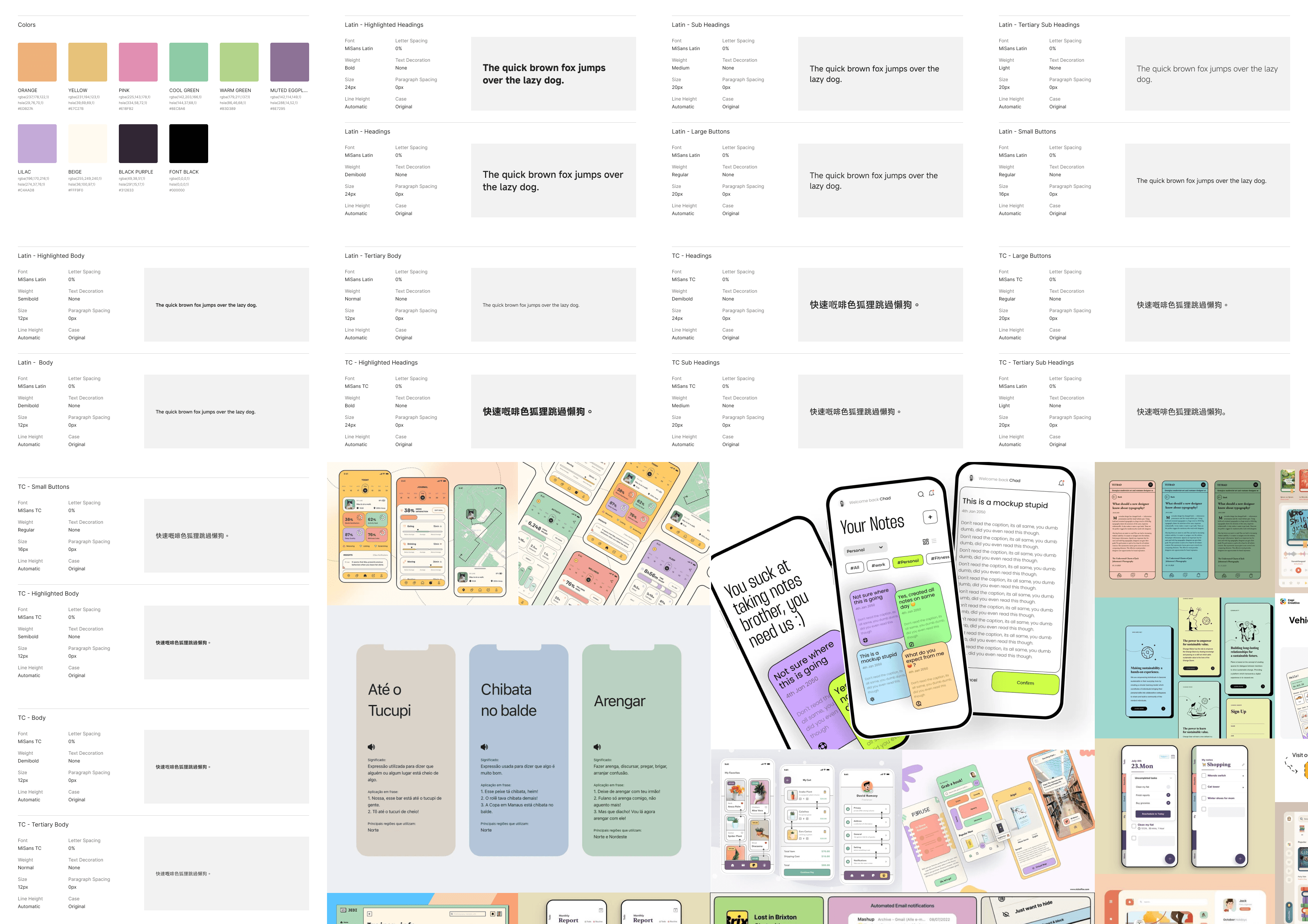This screenshot has width=1308, height=924.
Task: Tick the Cat tower checkbox
Action: (x=1204, y=787)
